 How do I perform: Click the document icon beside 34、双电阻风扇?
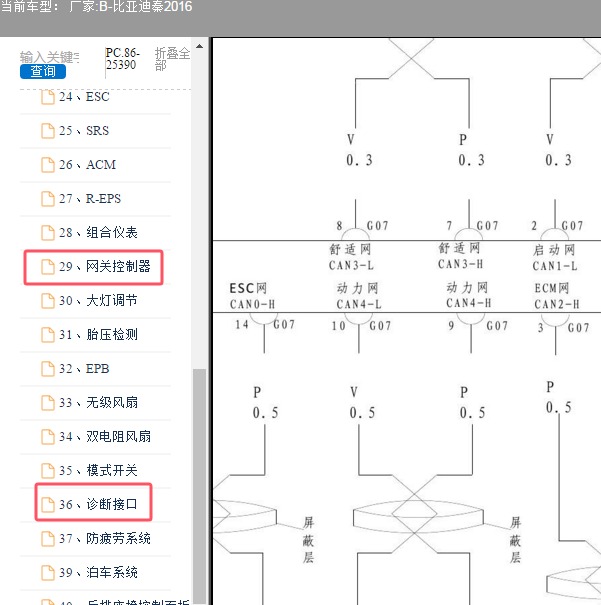click(48, 437)
